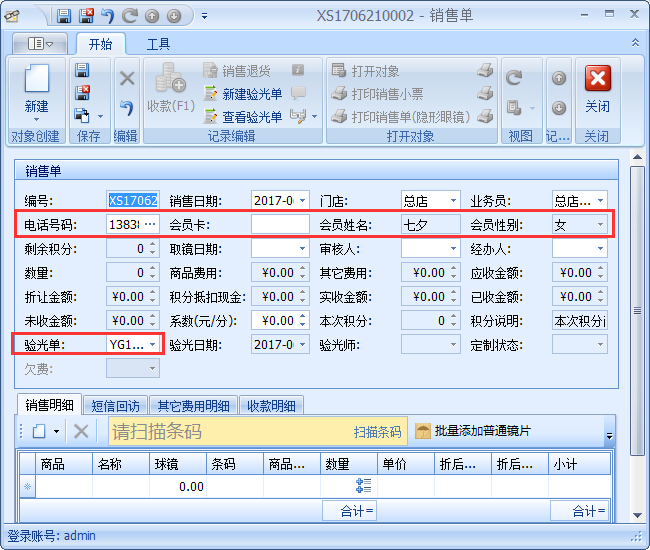The height and width of the screenshot is (550, 650).
Task: Select the 短信回访 tab
Action: (115, 406)
